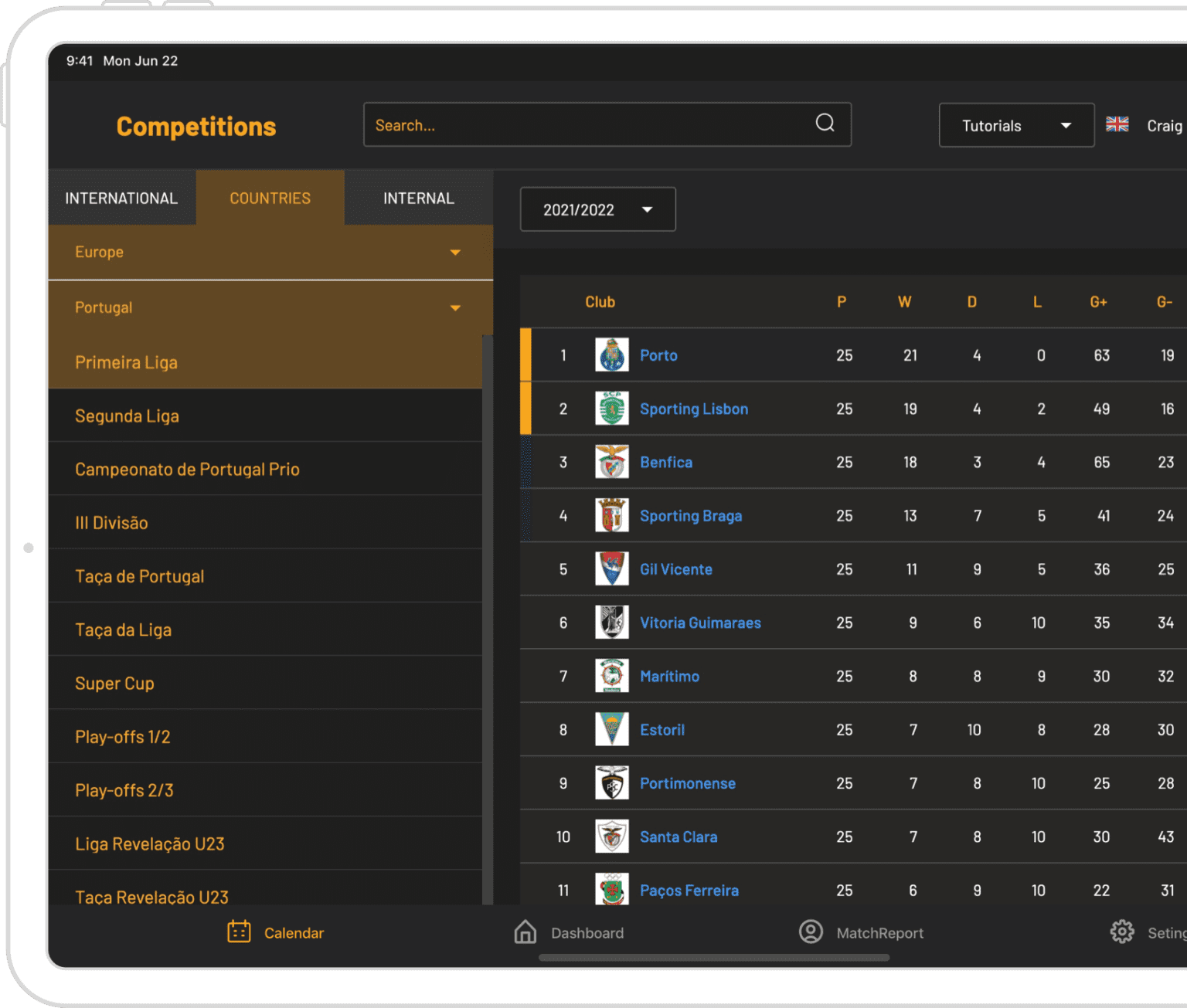Screen dimensions: 1187x1008
Task: Click the search magnifier icon
Action: pos(825,124)
